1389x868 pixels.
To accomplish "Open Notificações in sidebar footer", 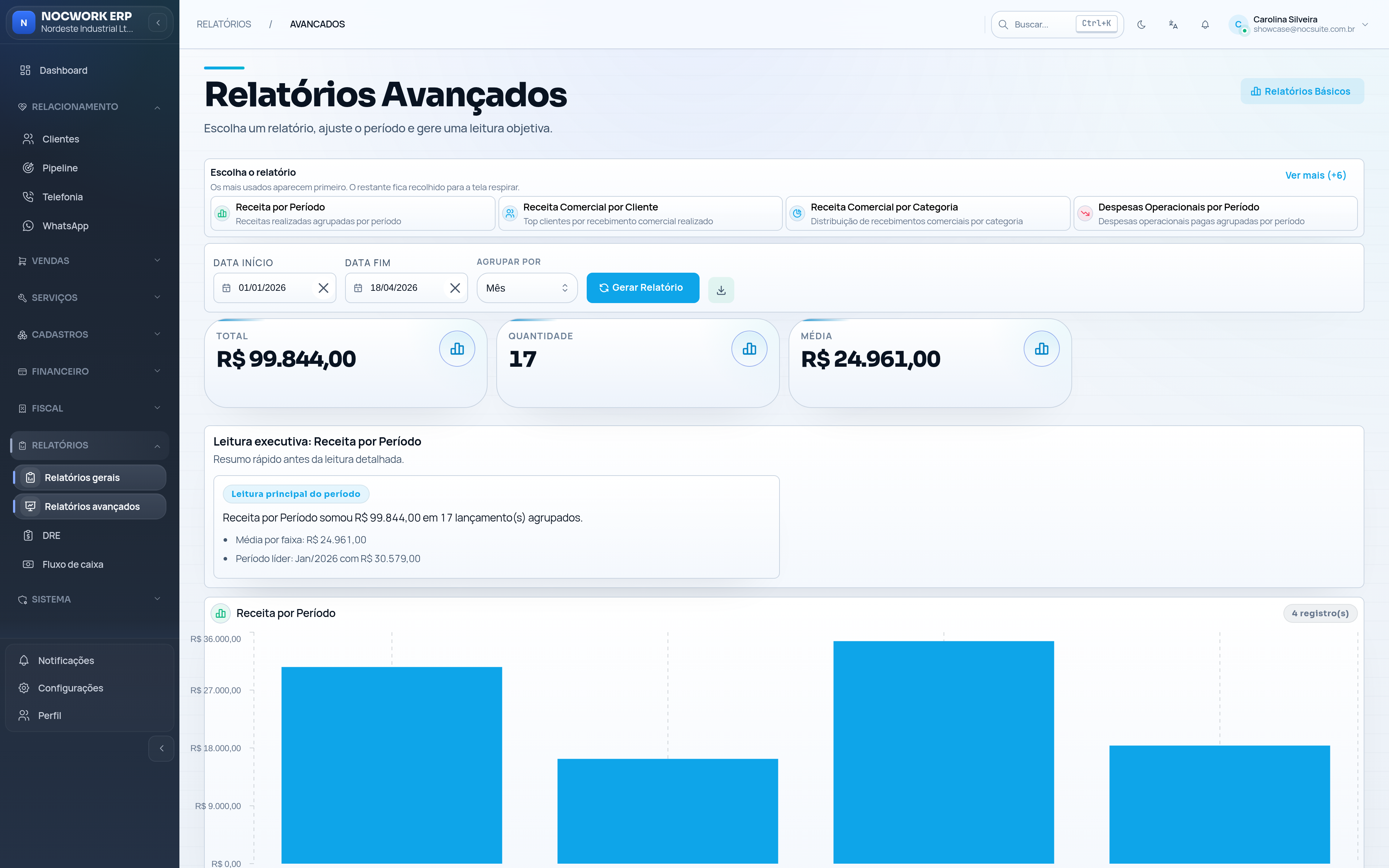I will pyautogui.click(x=90, y=661).
